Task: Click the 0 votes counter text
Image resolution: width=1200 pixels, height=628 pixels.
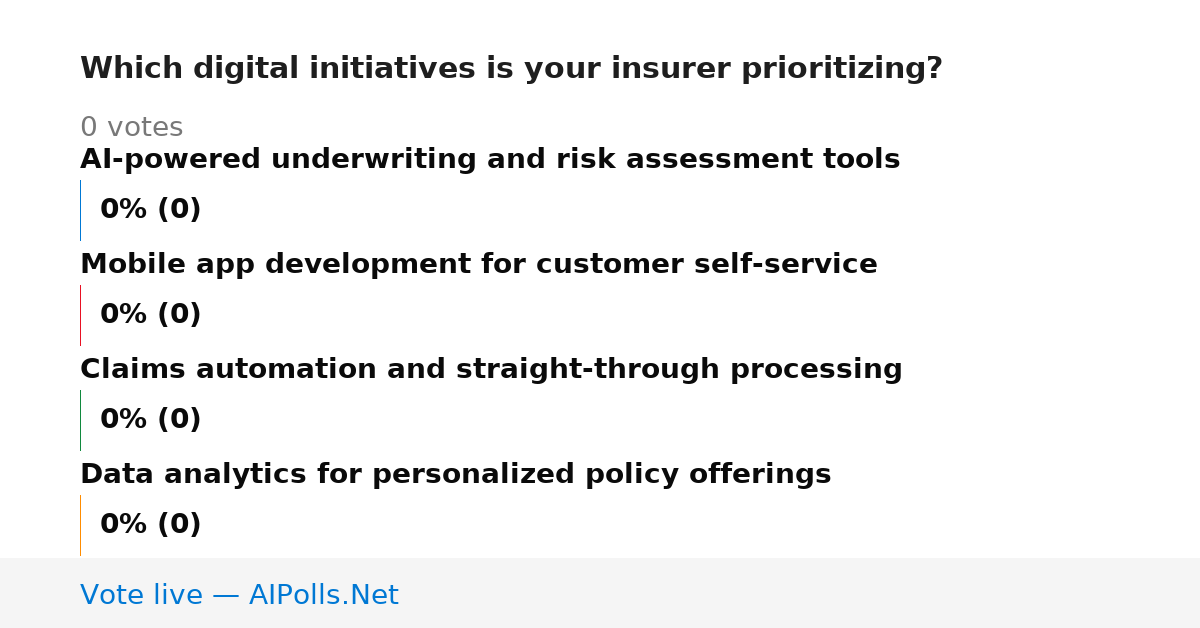Action: (131, 128)
